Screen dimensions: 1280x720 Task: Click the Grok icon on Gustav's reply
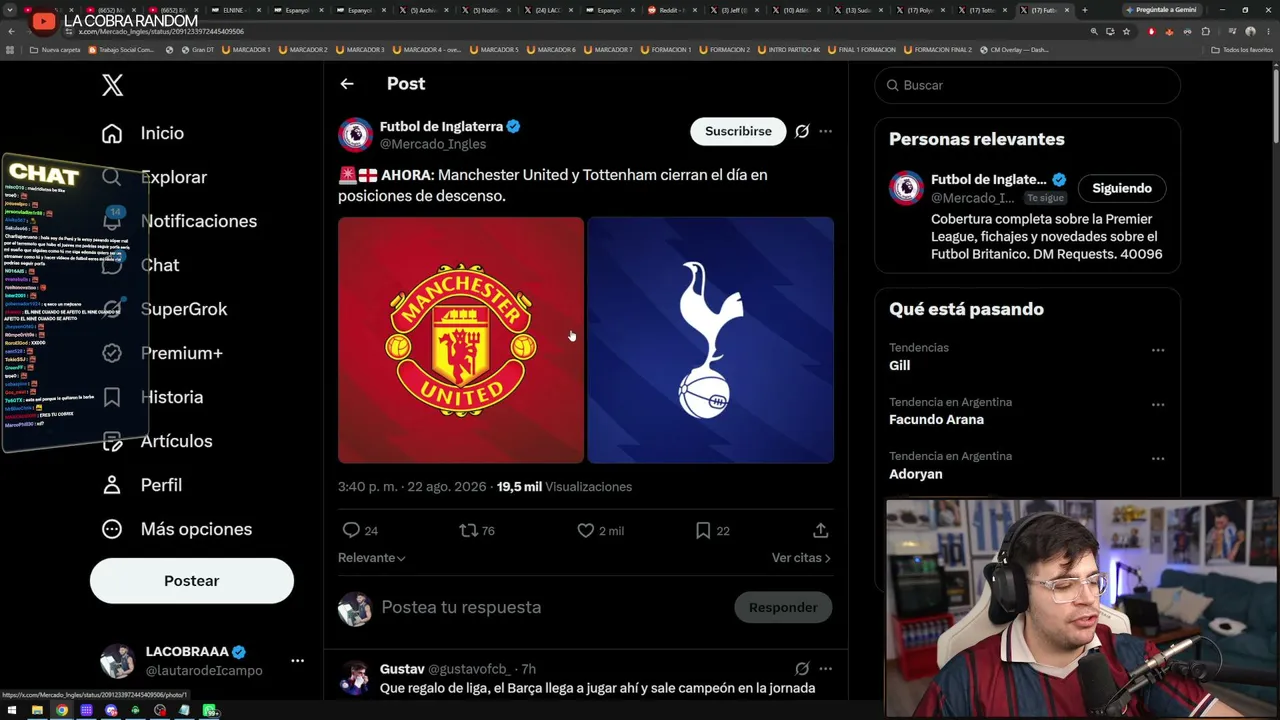(802, 668)
